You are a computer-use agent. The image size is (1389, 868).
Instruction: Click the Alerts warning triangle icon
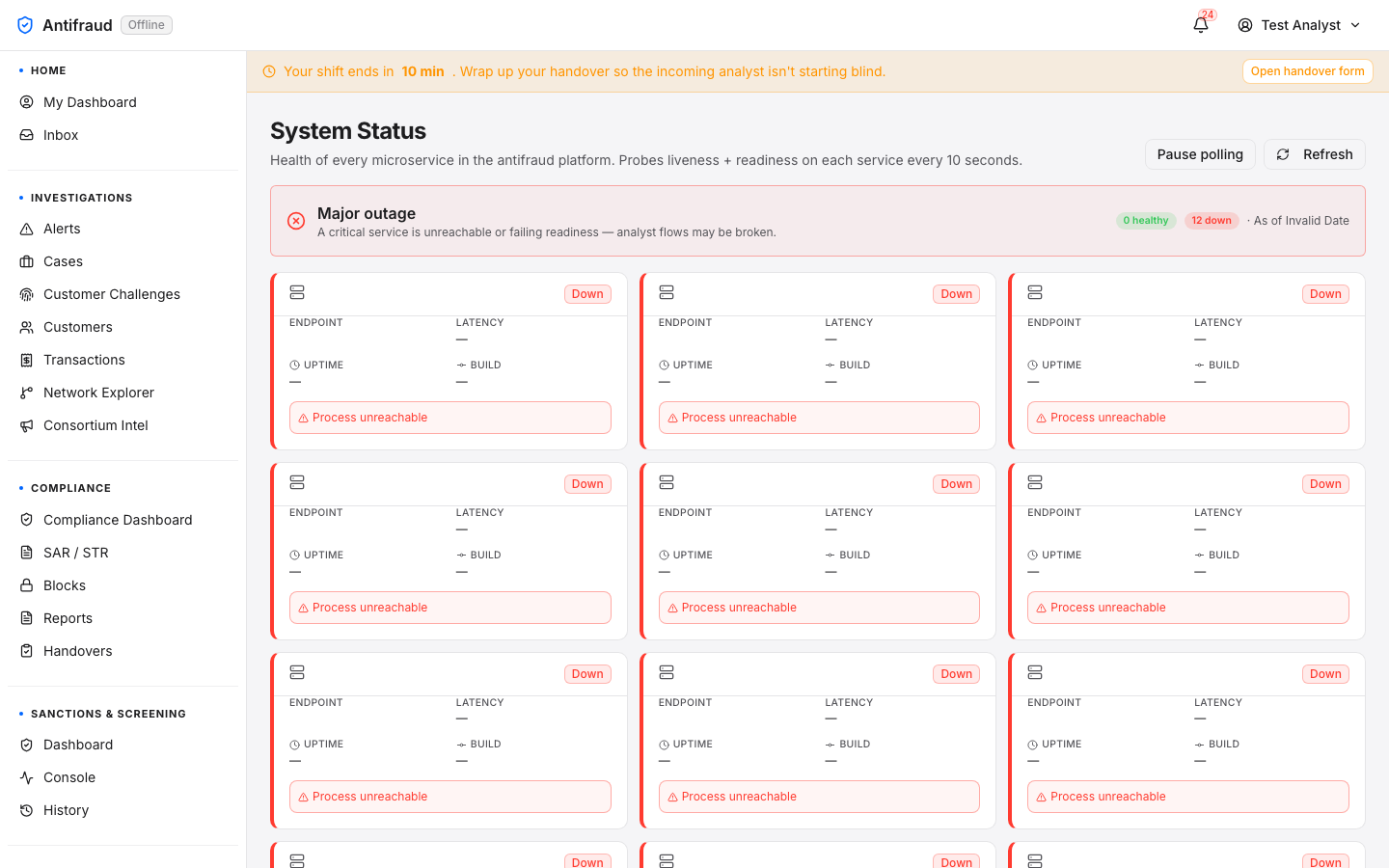point(27,229)
